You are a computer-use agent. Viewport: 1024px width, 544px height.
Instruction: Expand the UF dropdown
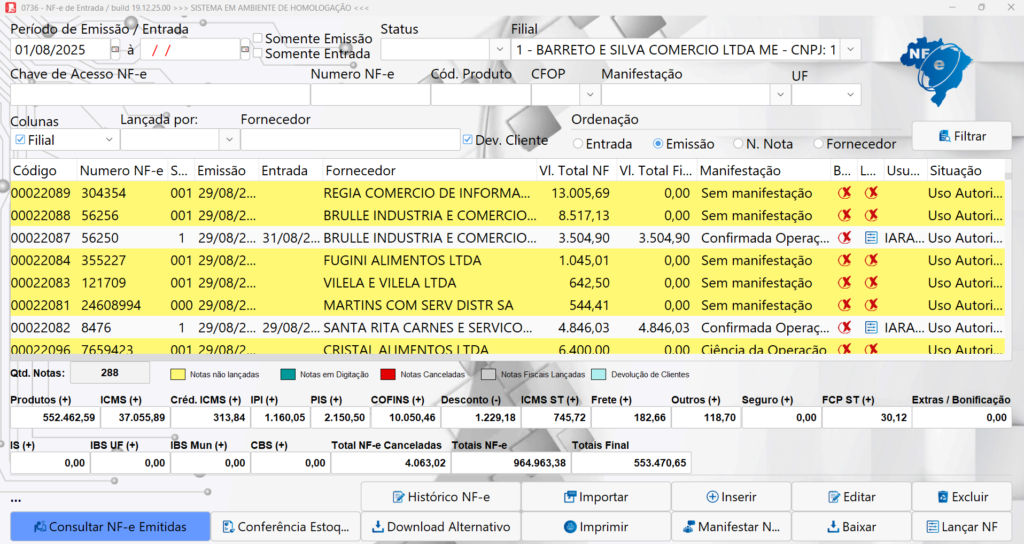[x=850, y=94]
